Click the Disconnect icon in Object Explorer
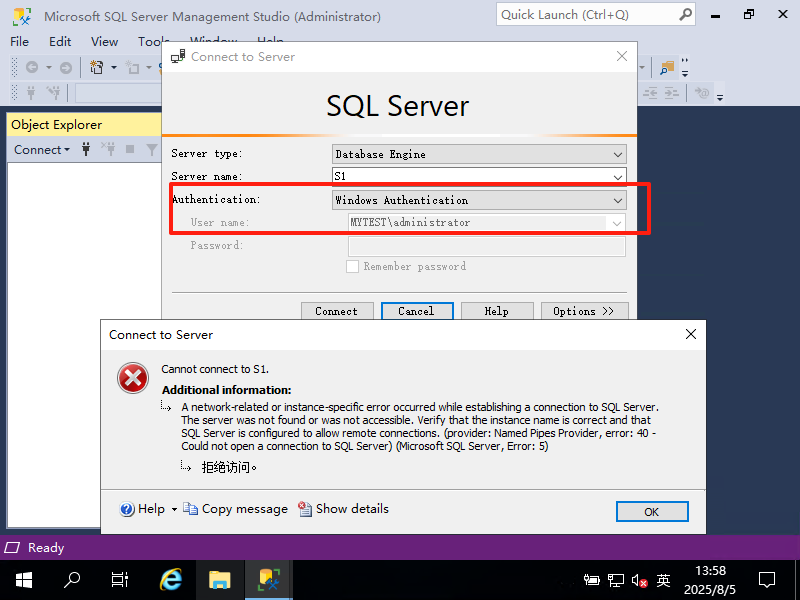 108,149
